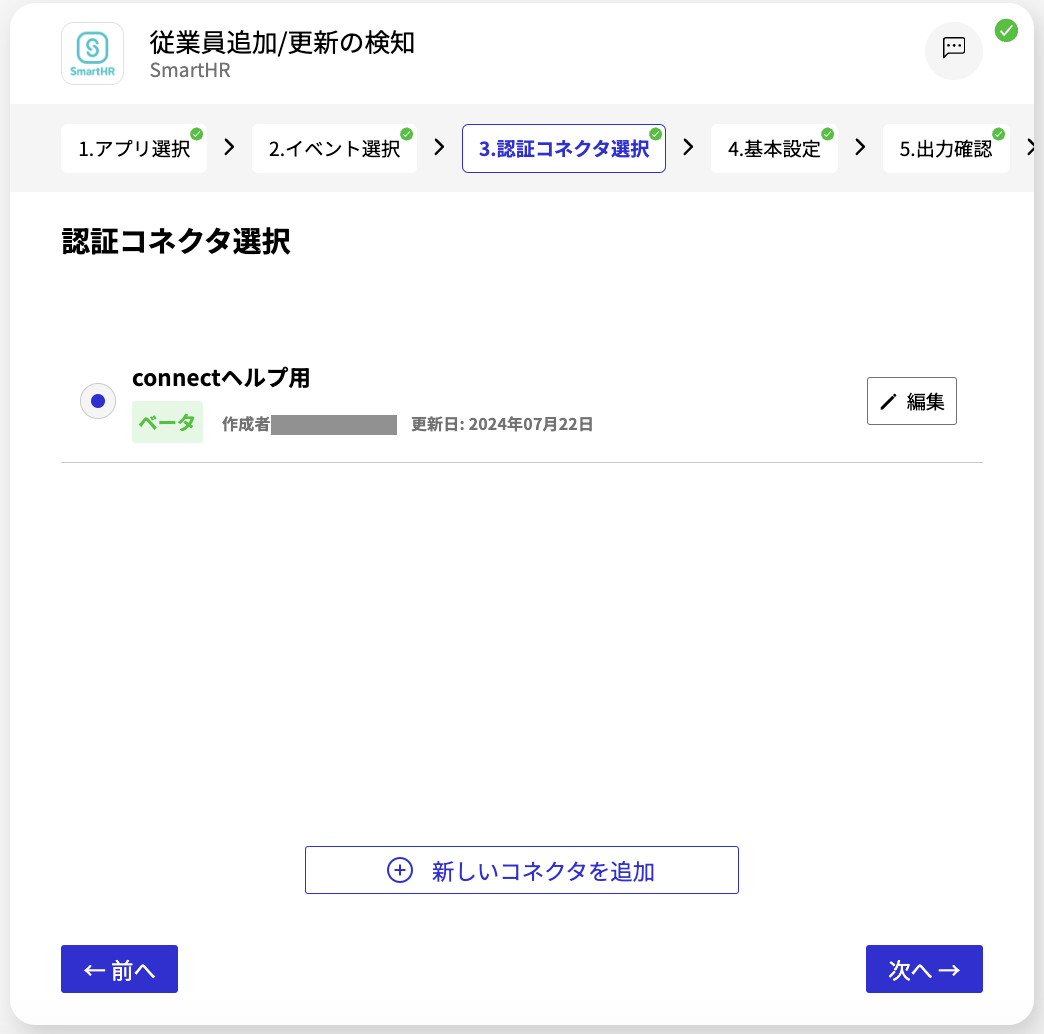The height and width of the screenshot is (1034, 1044).
Task: Click the chevron after 4.基本設定
Action: [x=860, y=147]
